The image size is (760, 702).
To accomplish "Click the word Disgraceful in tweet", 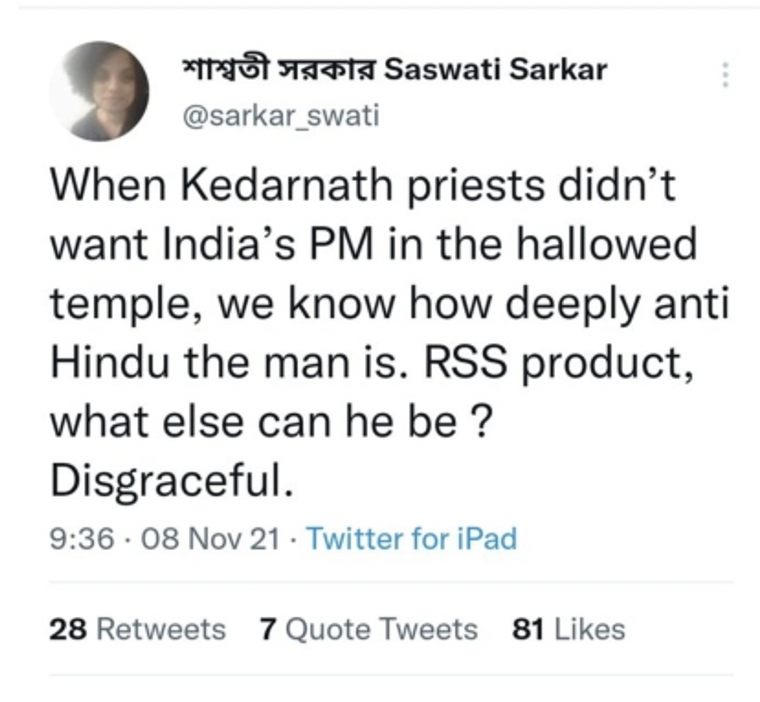I will 172,483.
